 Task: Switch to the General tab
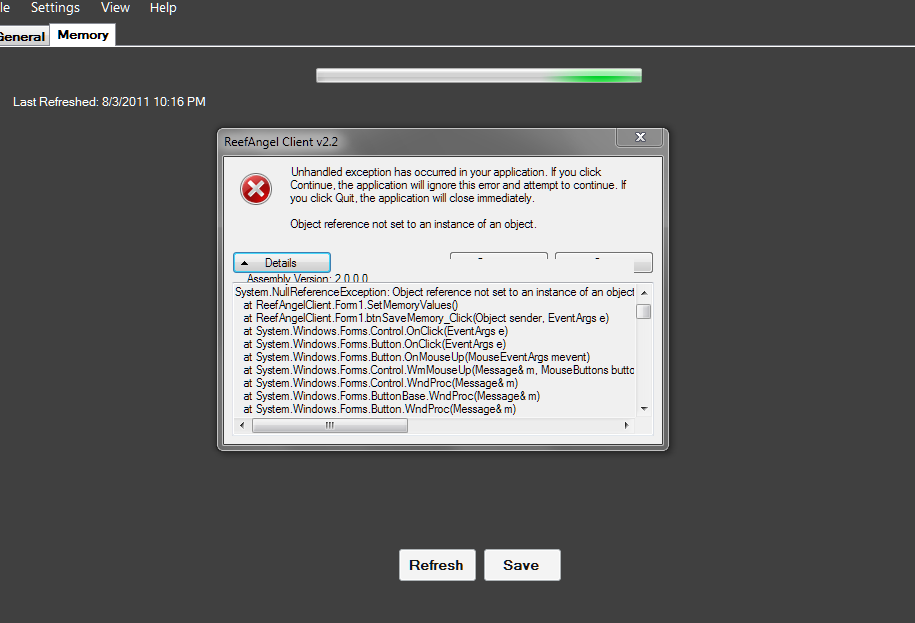[23, 36]
